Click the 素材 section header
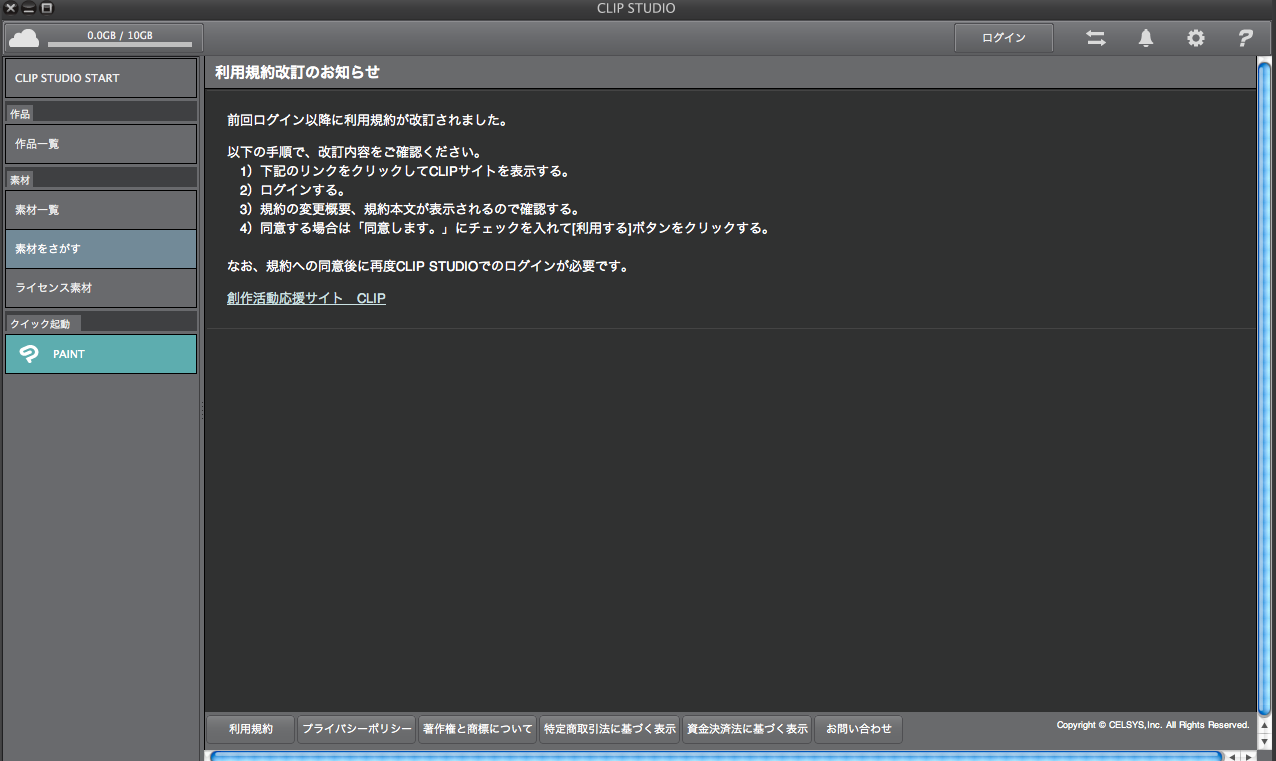Screen dimensions: 1276x761 [x=20, y=180]
